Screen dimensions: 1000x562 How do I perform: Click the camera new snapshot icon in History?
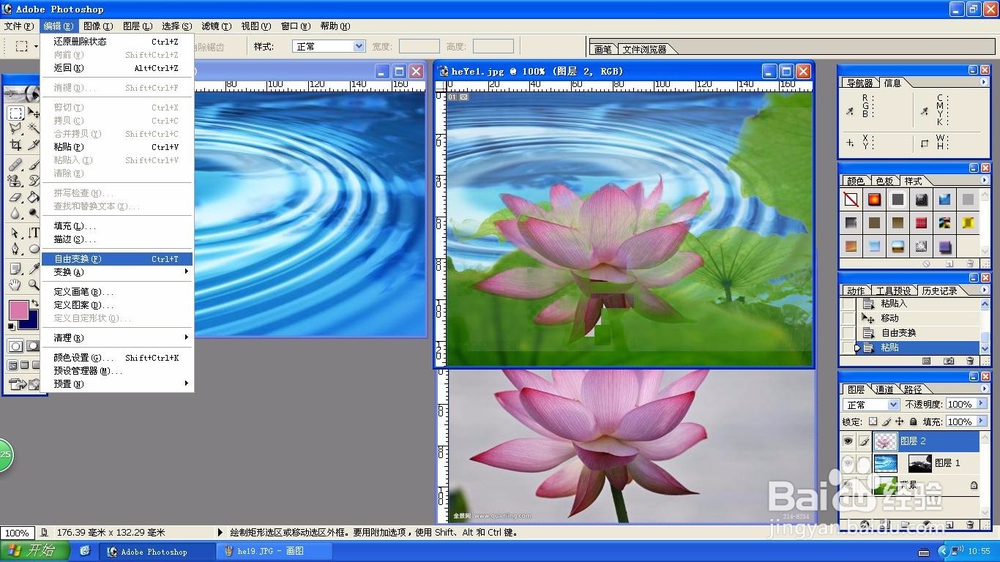[949, 360]
